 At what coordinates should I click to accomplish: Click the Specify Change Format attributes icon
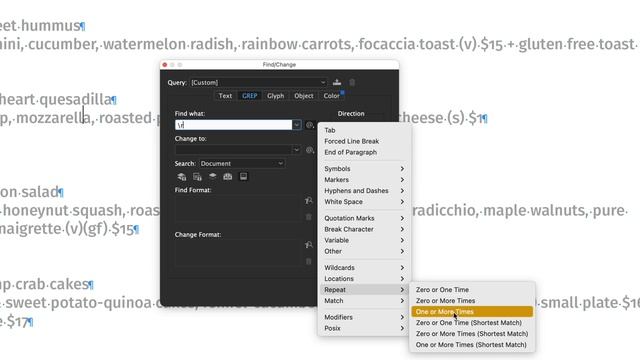point(309,245)
